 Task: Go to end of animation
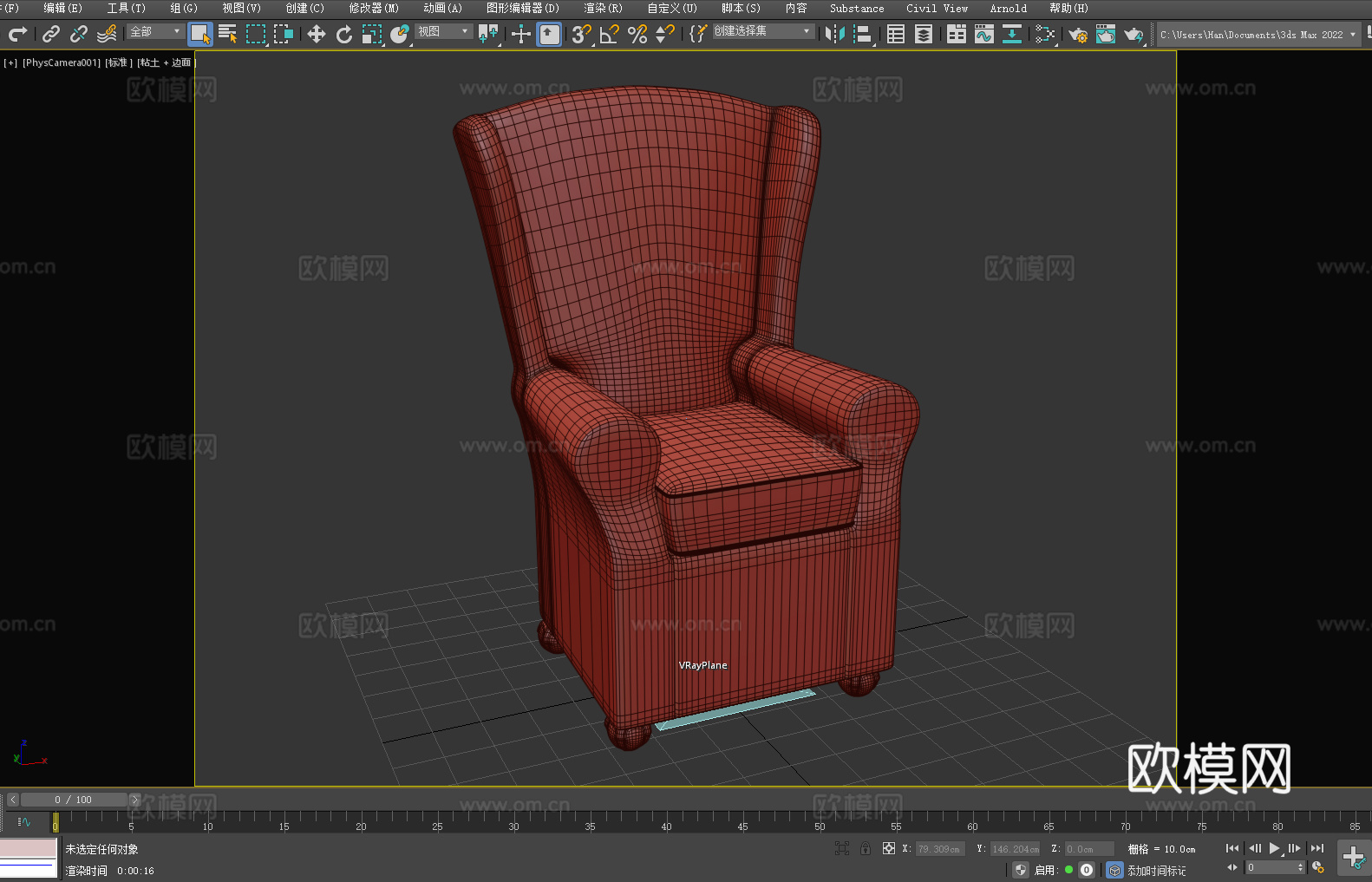[x=1317, y=848]
